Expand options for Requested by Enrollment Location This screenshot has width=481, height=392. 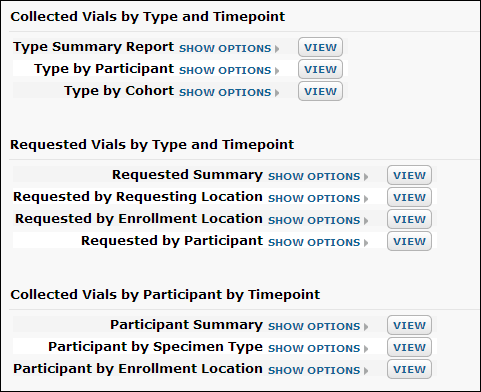tap(318, 220)
